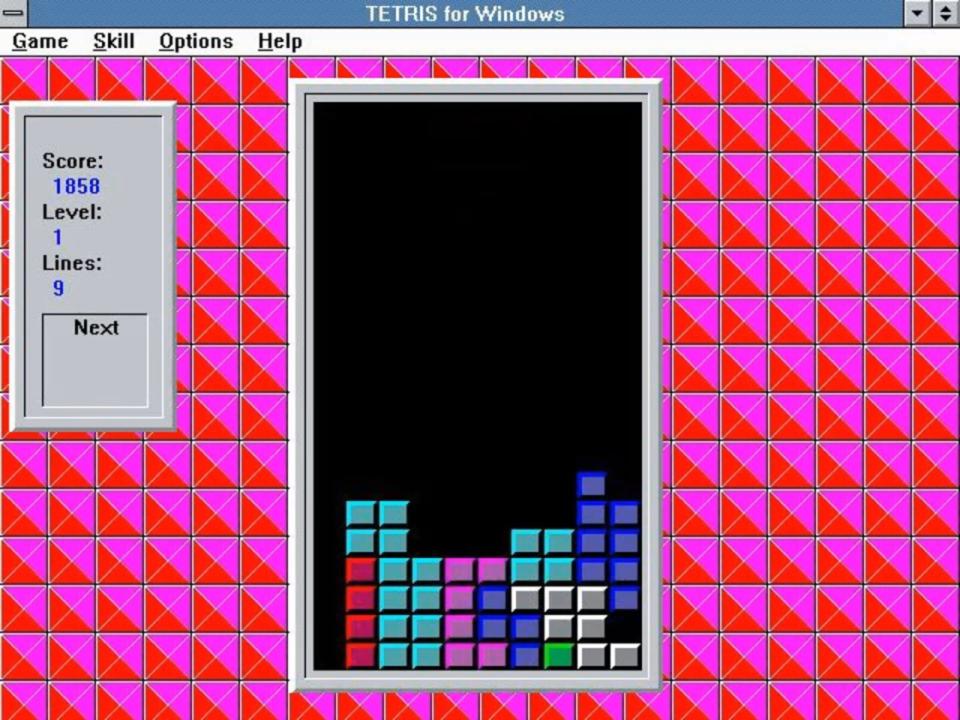
Task: Click the Level value 1
Action: click(x=58, y=237)
